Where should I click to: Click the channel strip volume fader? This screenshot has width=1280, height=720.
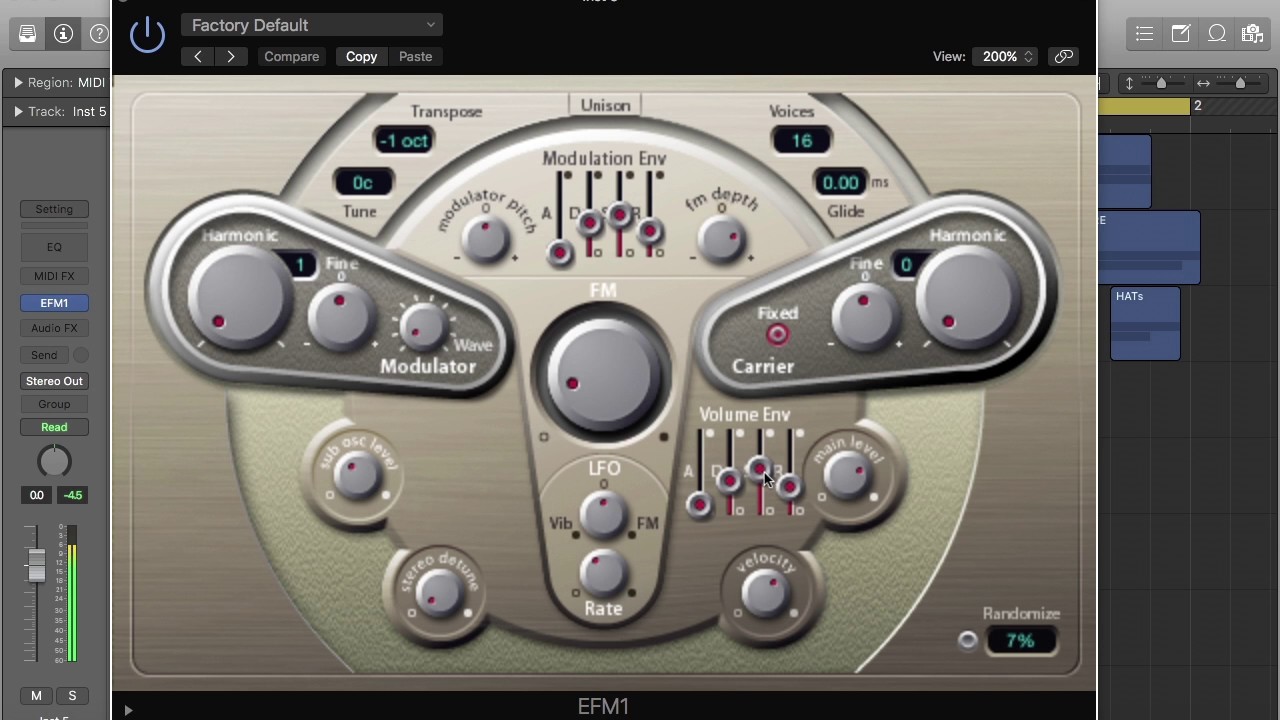(x=36, y=565)
